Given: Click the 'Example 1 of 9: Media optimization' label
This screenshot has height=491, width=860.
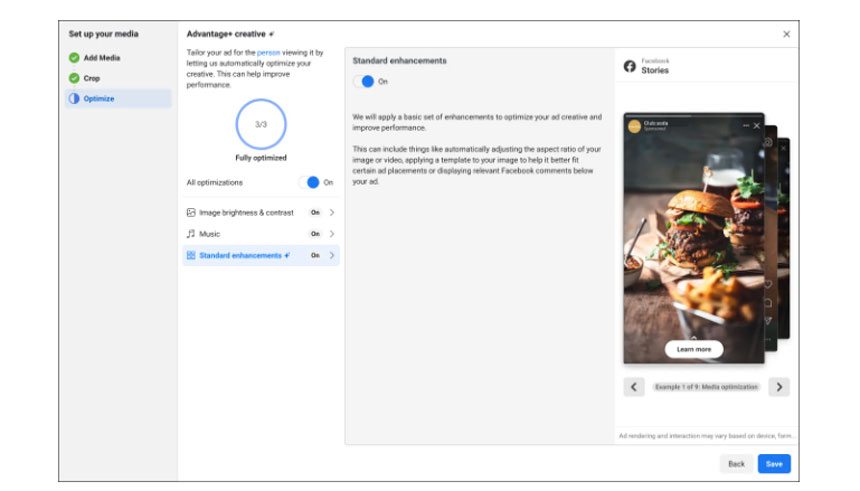Looking at the screenshot, I should click(x=706, y=387).
